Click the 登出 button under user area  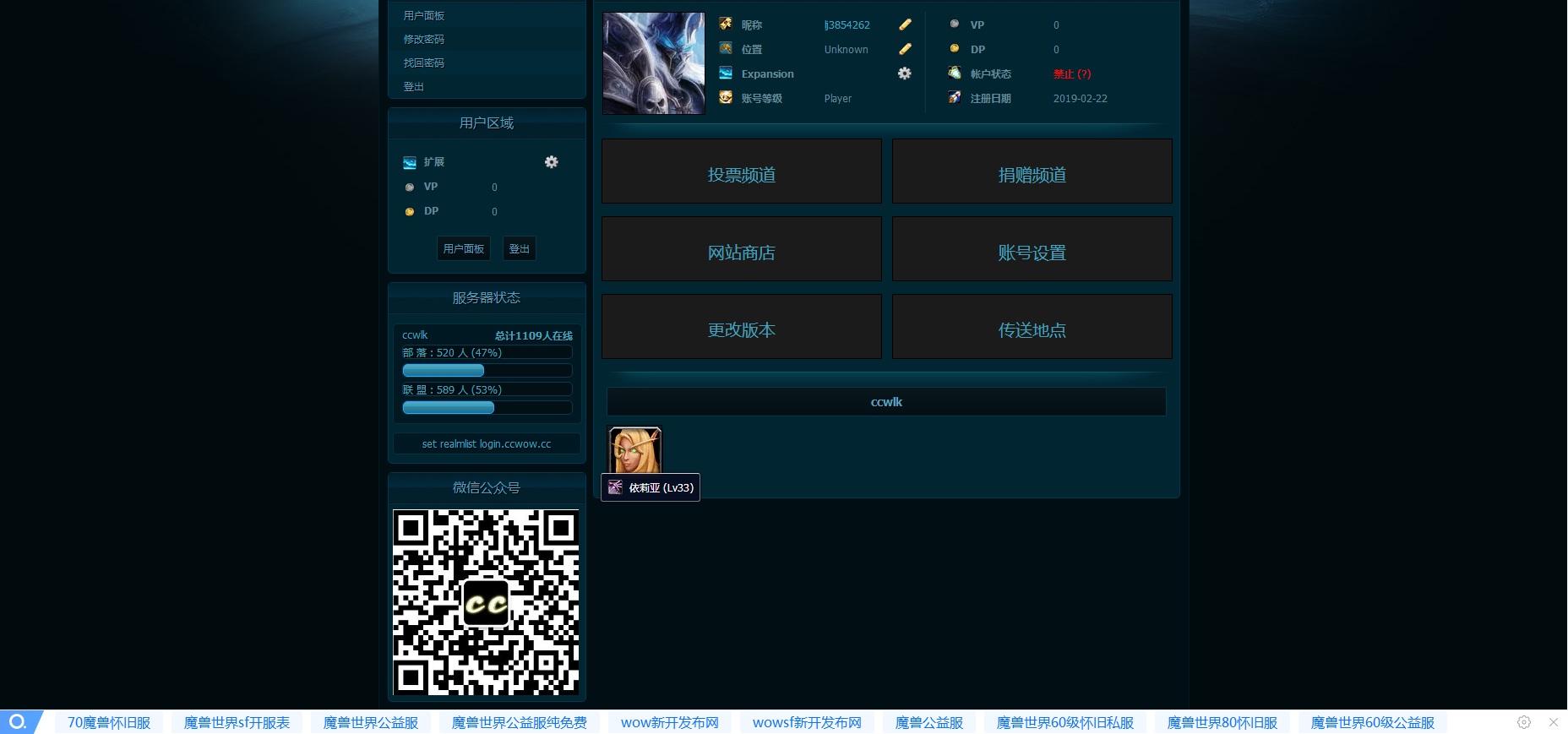point(519,249)
